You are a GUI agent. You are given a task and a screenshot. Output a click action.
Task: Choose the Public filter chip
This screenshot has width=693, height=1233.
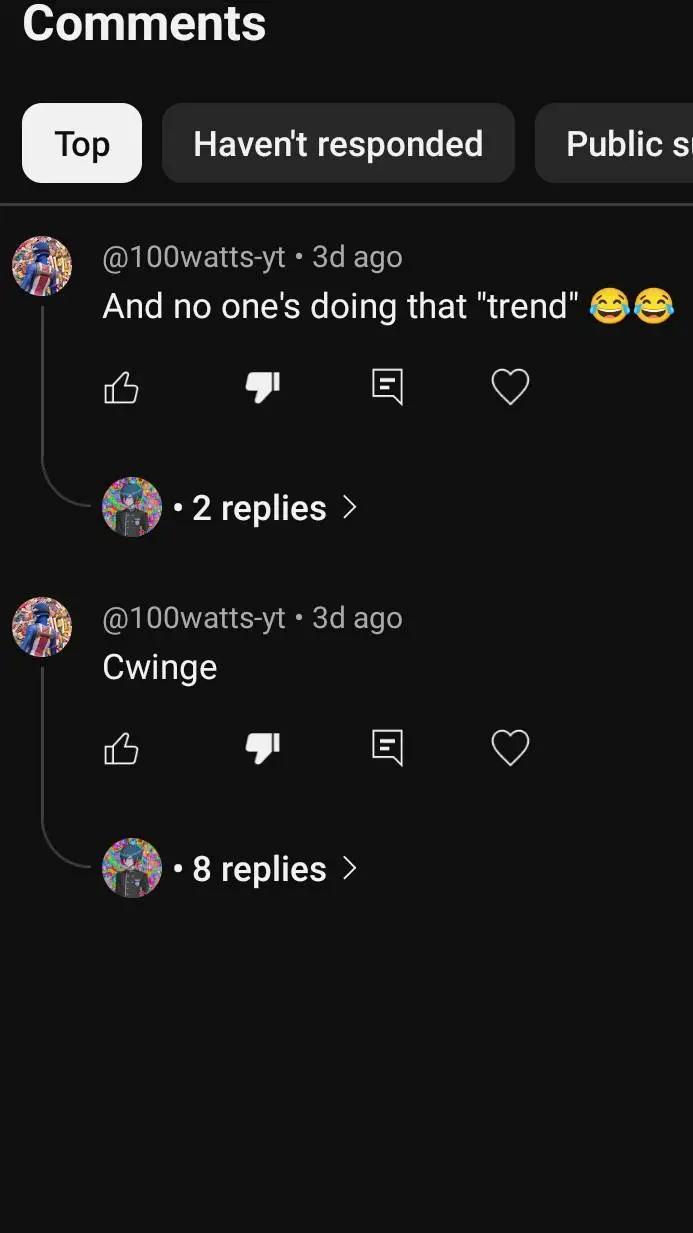point(620,144)
